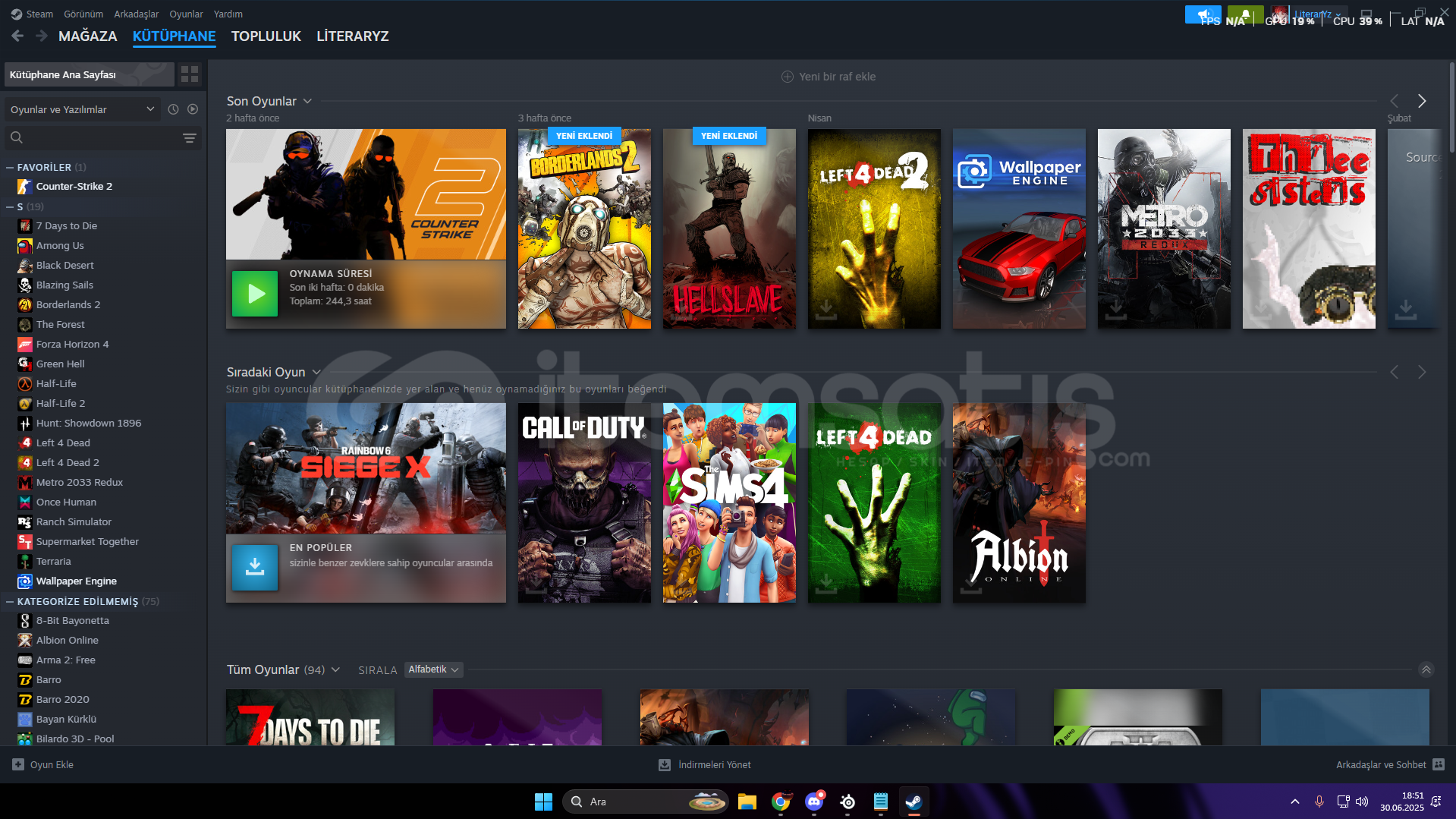This screenshot has width=1456, height=819.
Task: Collapse KATEGORİZE EDİLMEMİŞ category
Action: (x=10, y=601)
